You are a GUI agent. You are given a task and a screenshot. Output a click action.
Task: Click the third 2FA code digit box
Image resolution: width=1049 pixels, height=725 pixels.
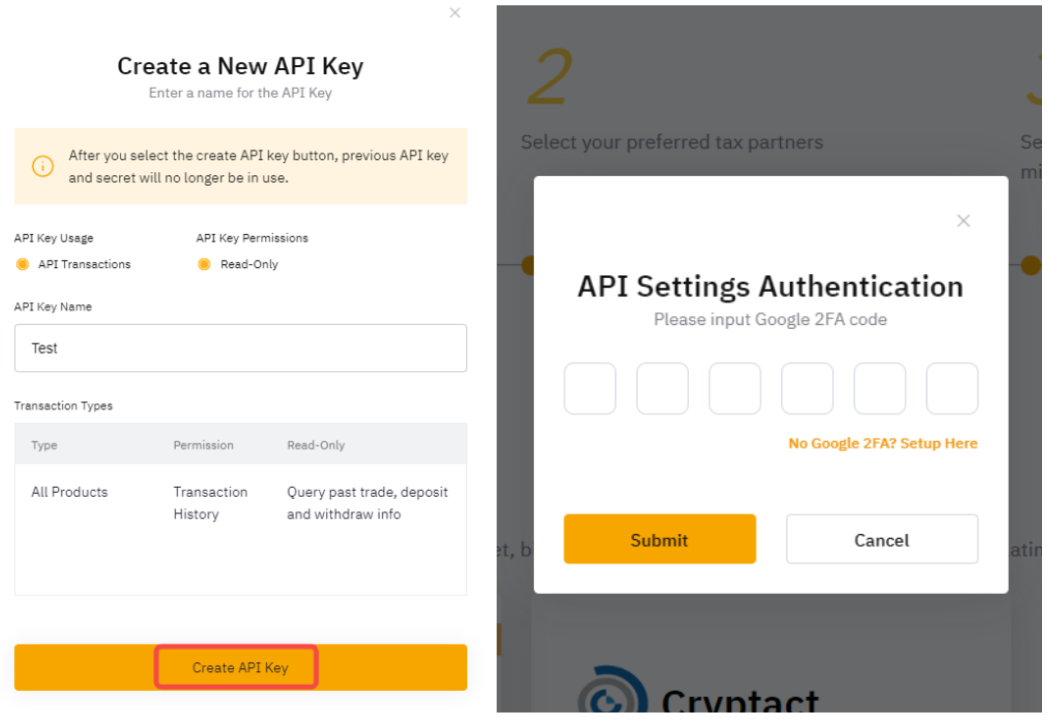point(735,388)
